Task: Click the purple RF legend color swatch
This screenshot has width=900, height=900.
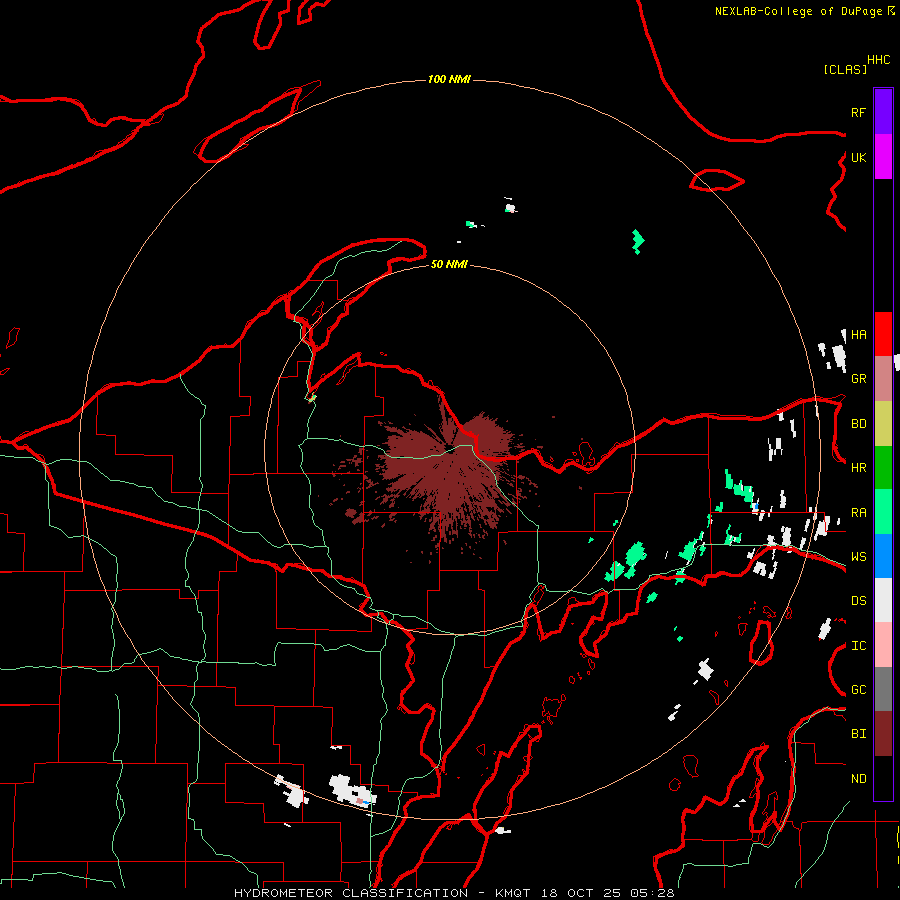Action: pos(883,112)
